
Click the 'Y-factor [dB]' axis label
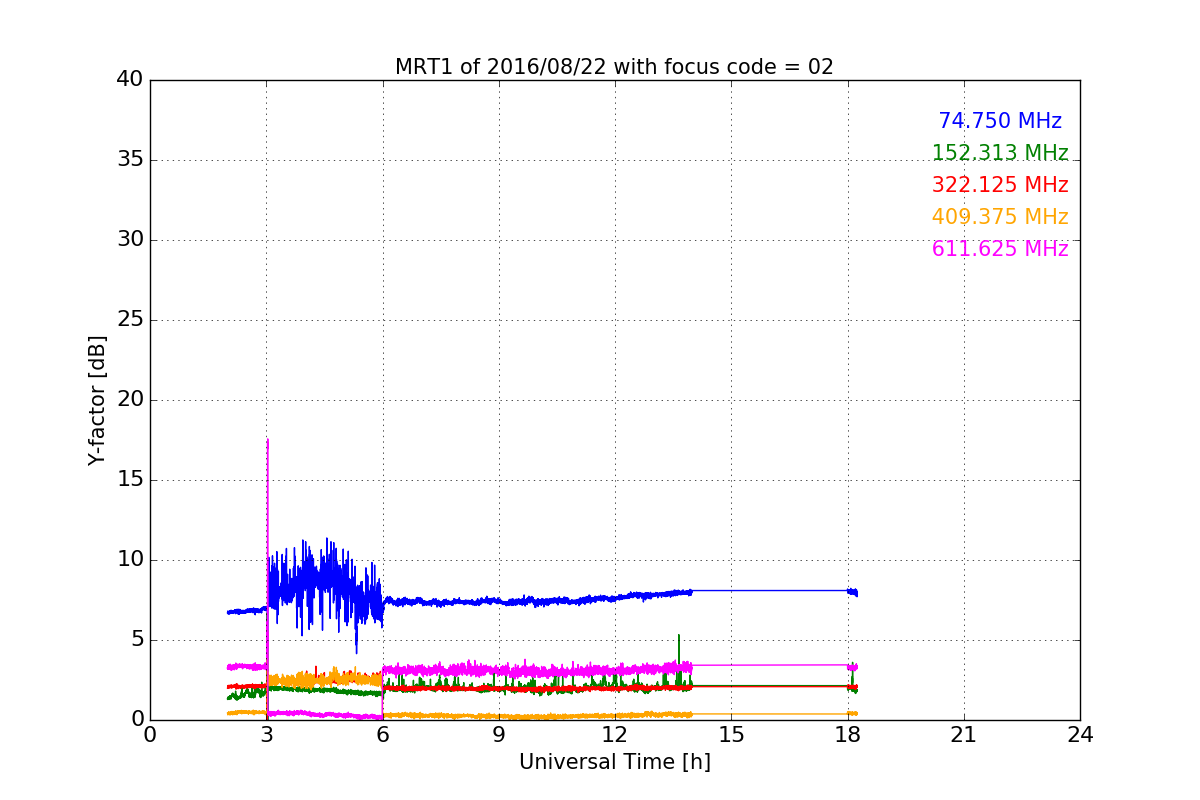97,400
